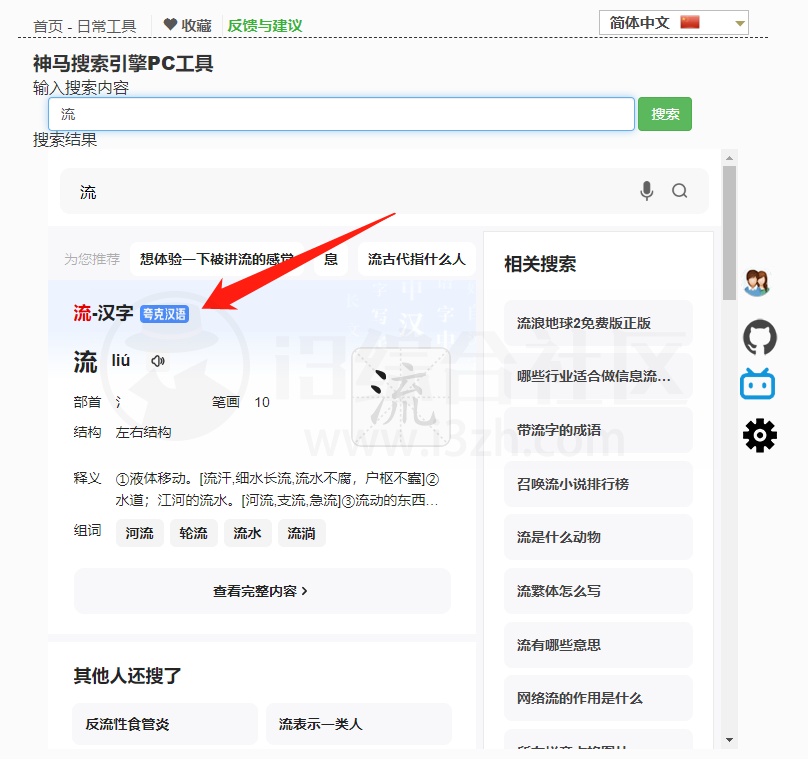Open related search 流是什么动物
Screen dimensions: 808x759
598,537
